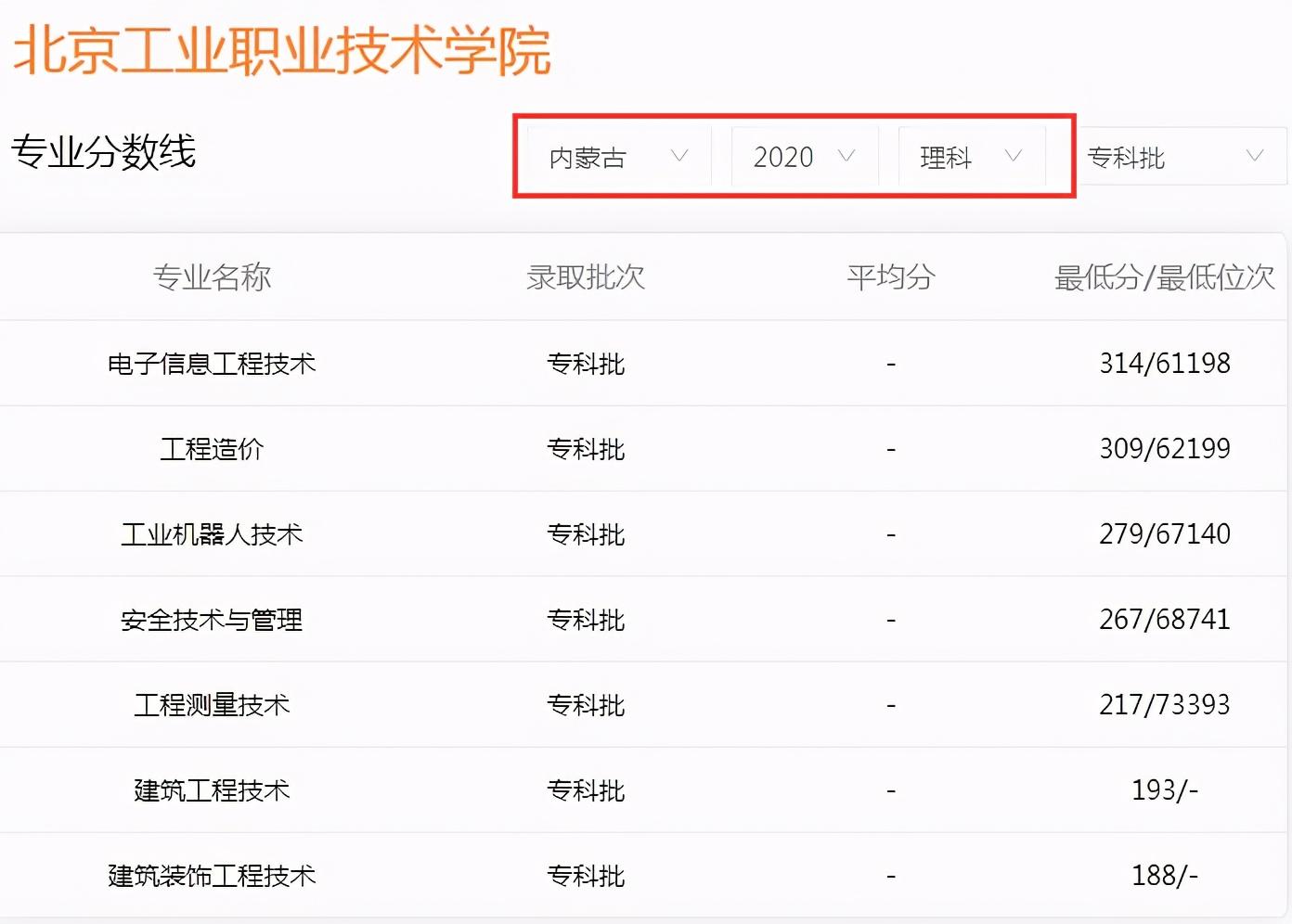This screenshot has width=1292, height=924.
Task: Click 专科批 in the 工程测量技术 row
Action: pos(586,705)
